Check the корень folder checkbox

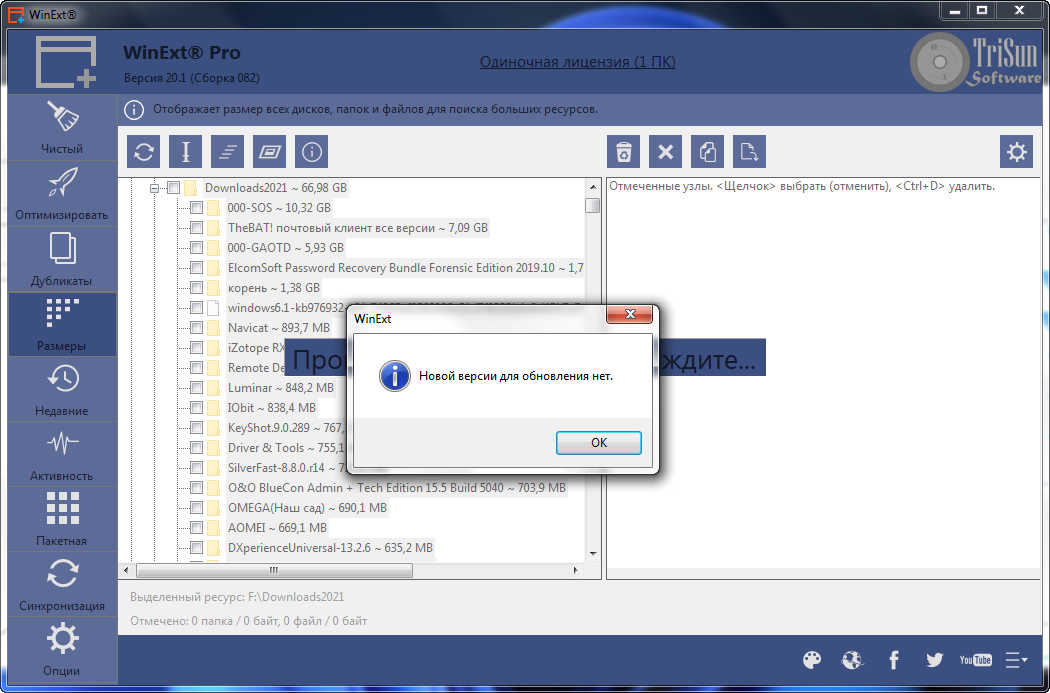(x=196, y=288)
